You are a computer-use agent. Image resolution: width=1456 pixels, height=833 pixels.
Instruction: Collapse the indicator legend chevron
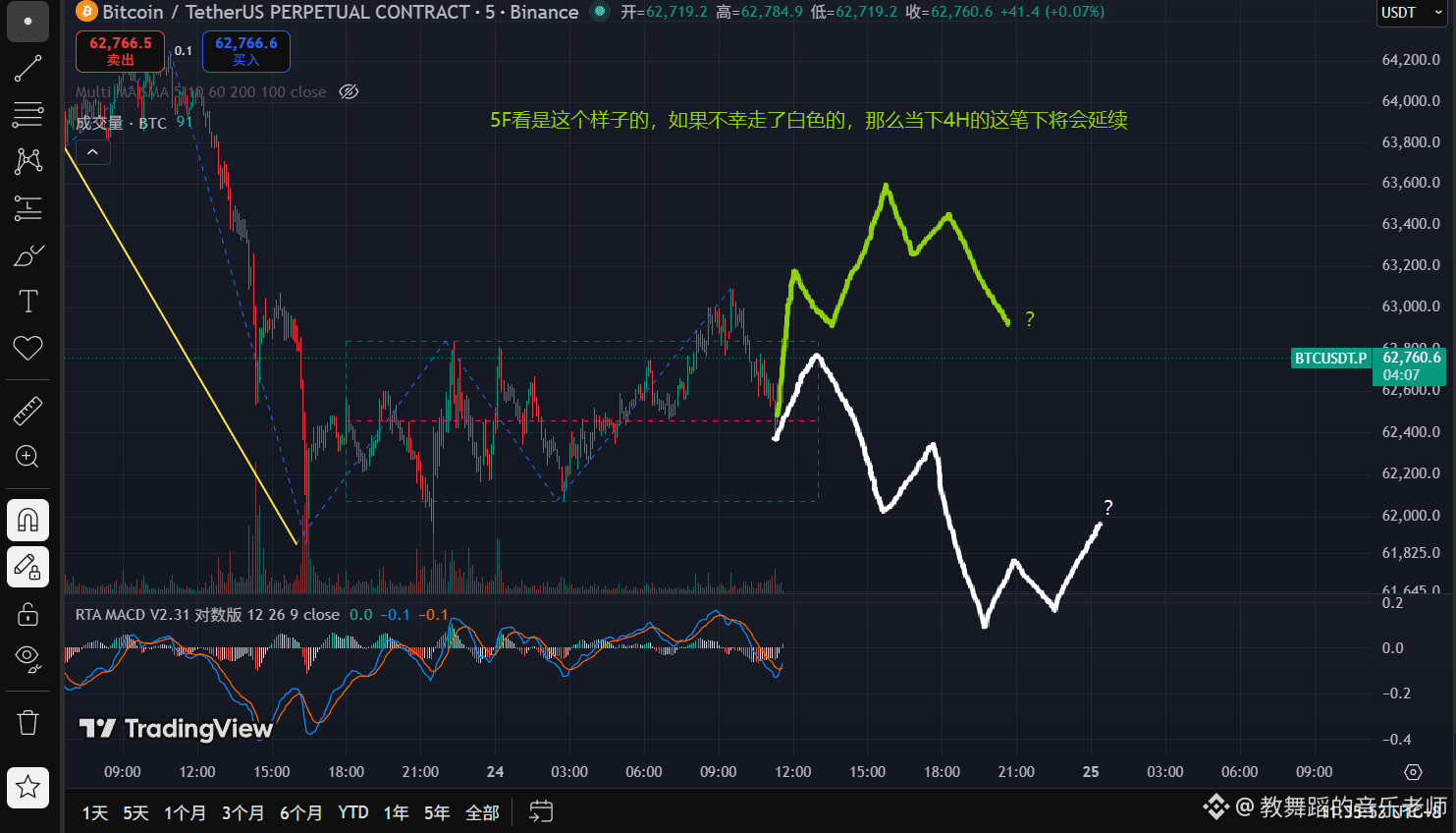[92, 152]
